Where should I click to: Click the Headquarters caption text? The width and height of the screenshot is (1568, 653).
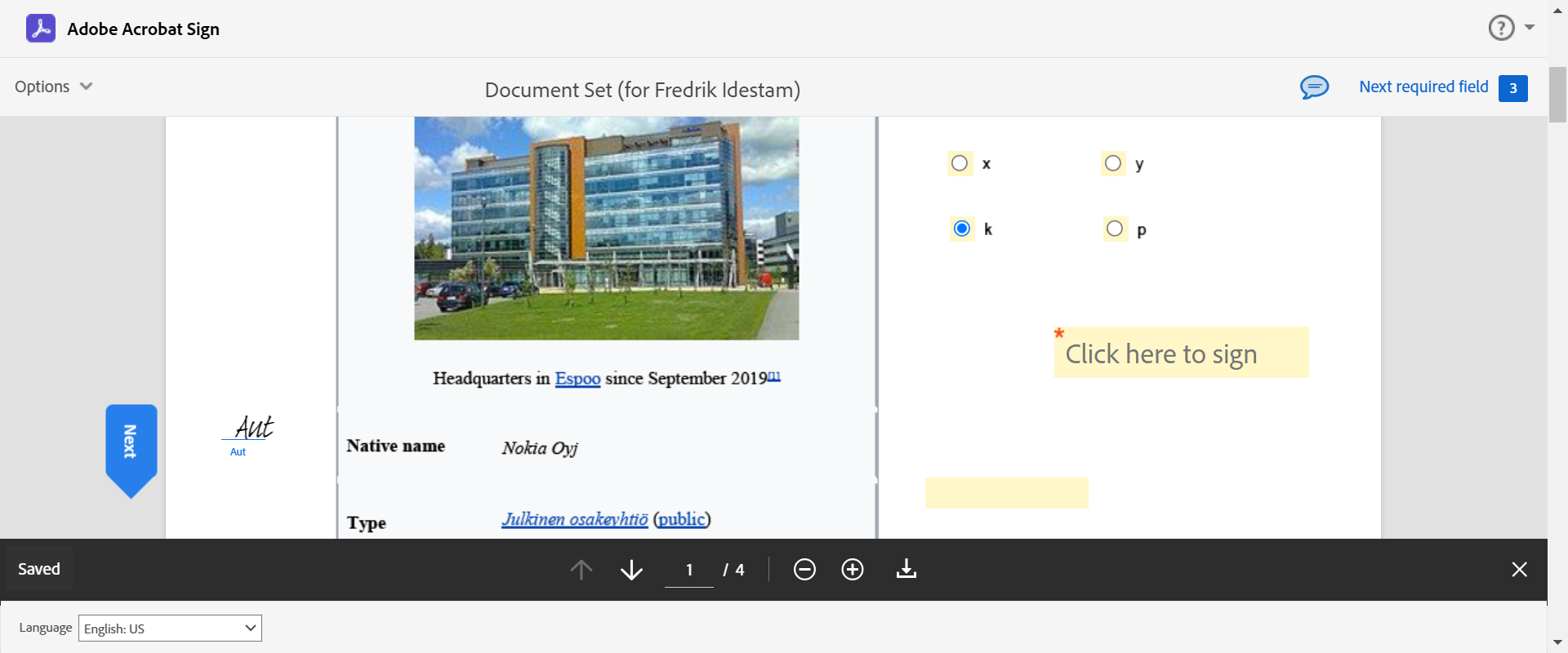coord(607,378)
